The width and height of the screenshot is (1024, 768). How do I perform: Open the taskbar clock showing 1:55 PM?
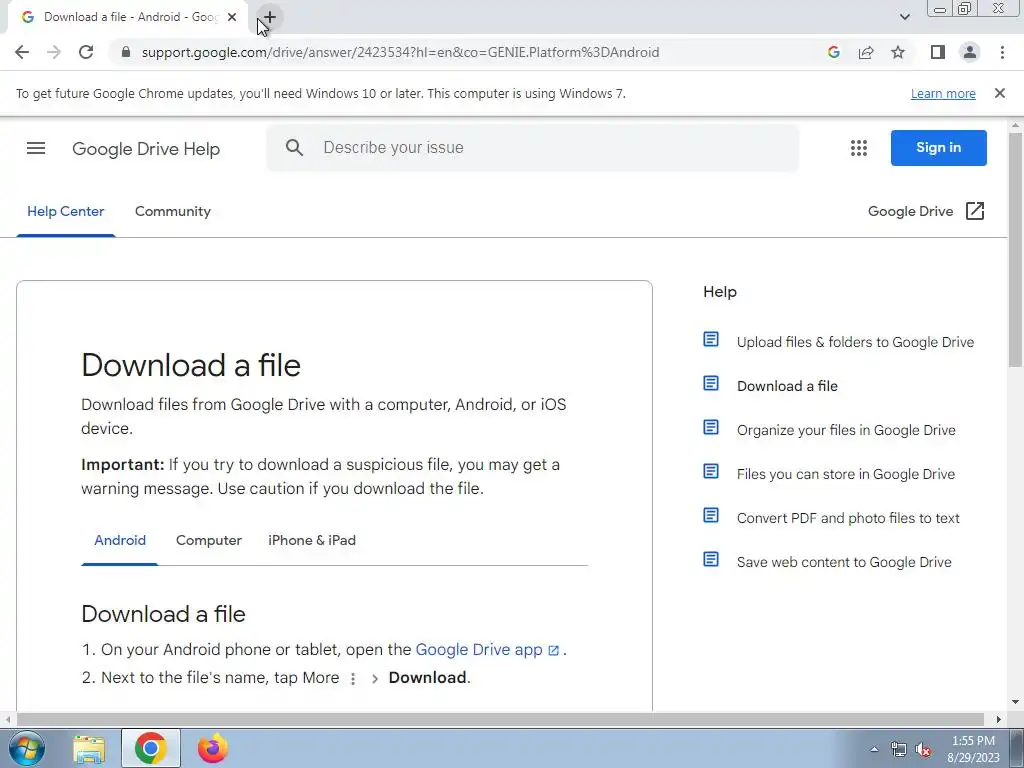point(974,749)
